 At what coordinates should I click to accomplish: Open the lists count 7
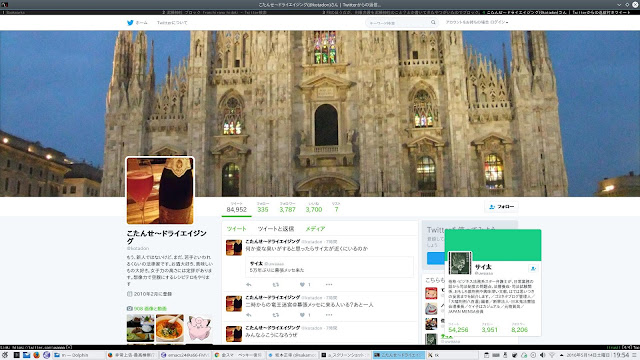click(336, 207)
